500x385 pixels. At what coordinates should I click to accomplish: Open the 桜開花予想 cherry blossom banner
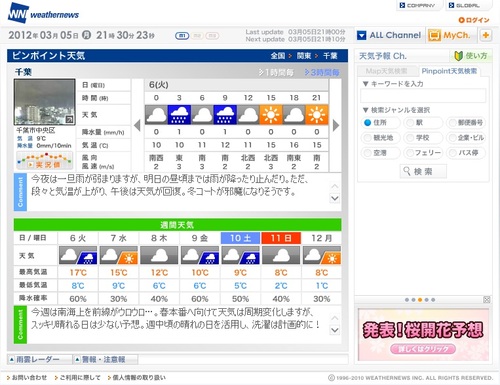423,334
